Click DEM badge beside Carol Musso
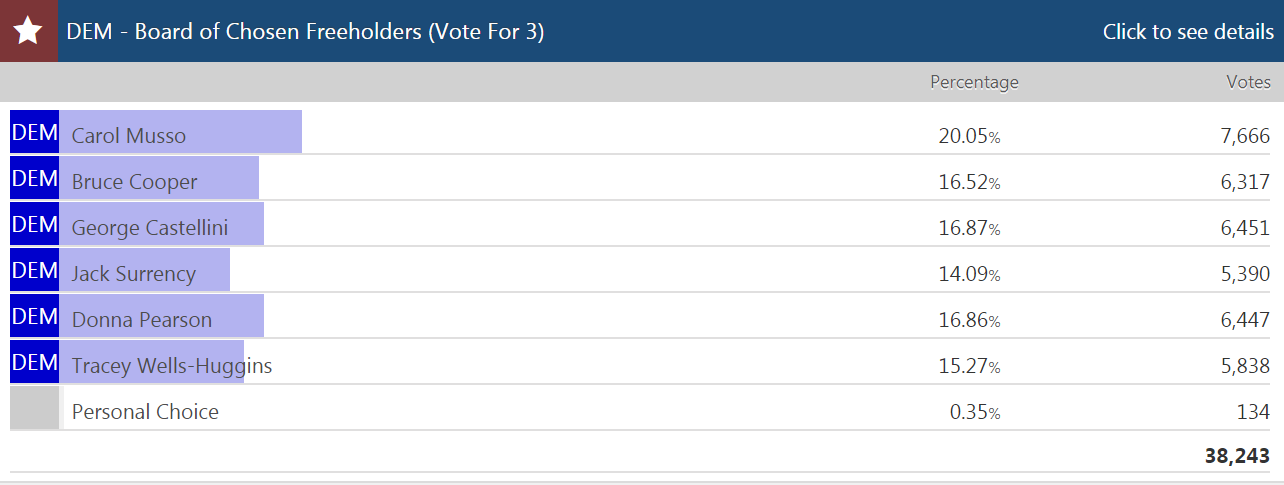 35,132
